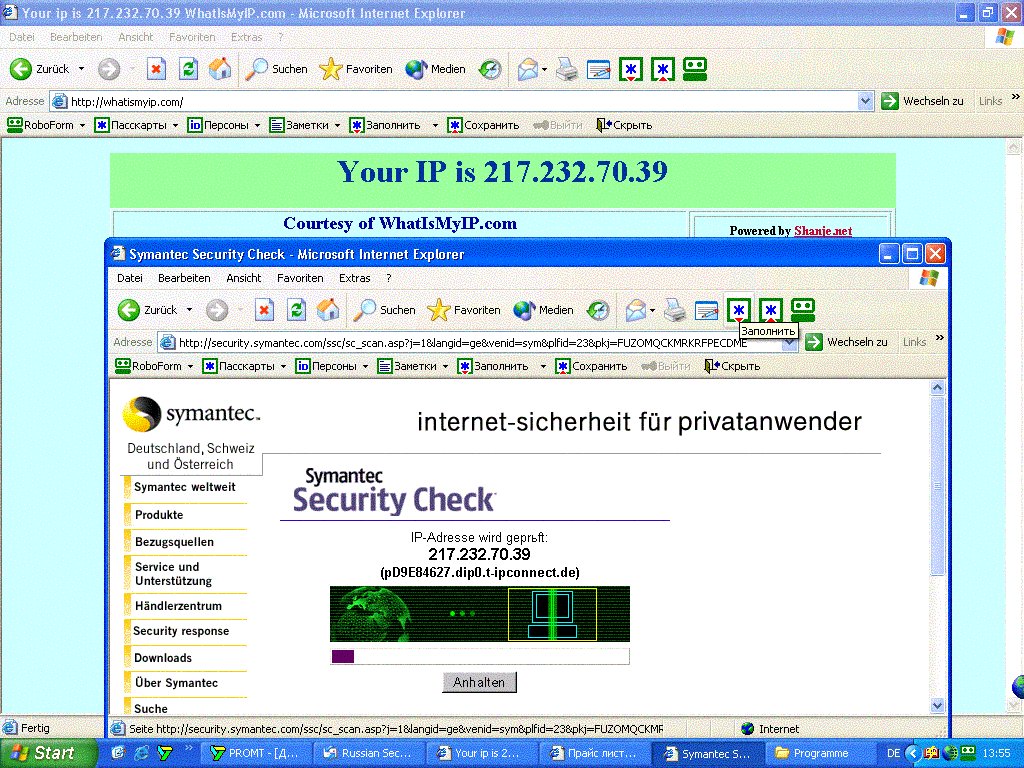Open Favoriten star in Symantec window toolbar
The image size is (1024, 768).
(x=464, y=310)
